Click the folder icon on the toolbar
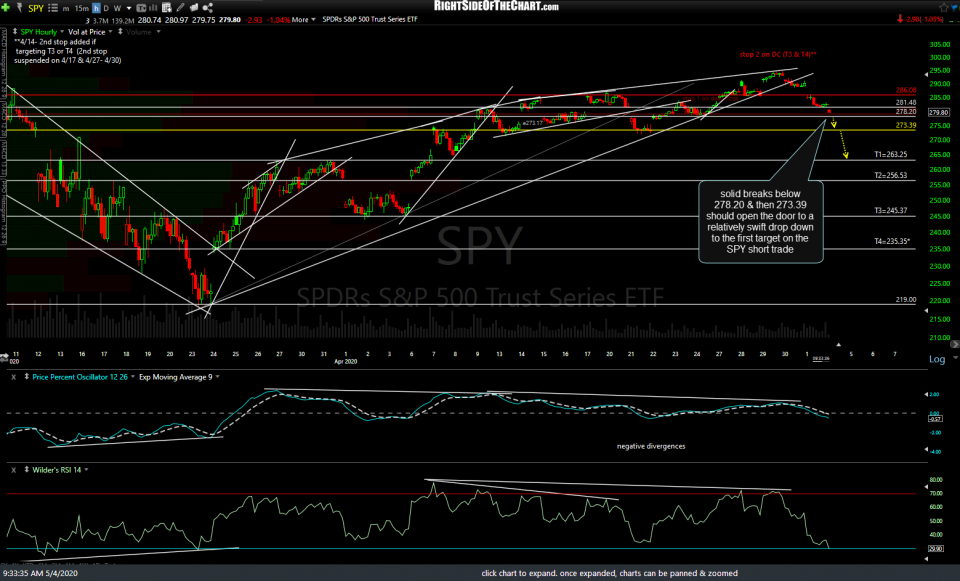960x581 pixels. pos(193,7)
